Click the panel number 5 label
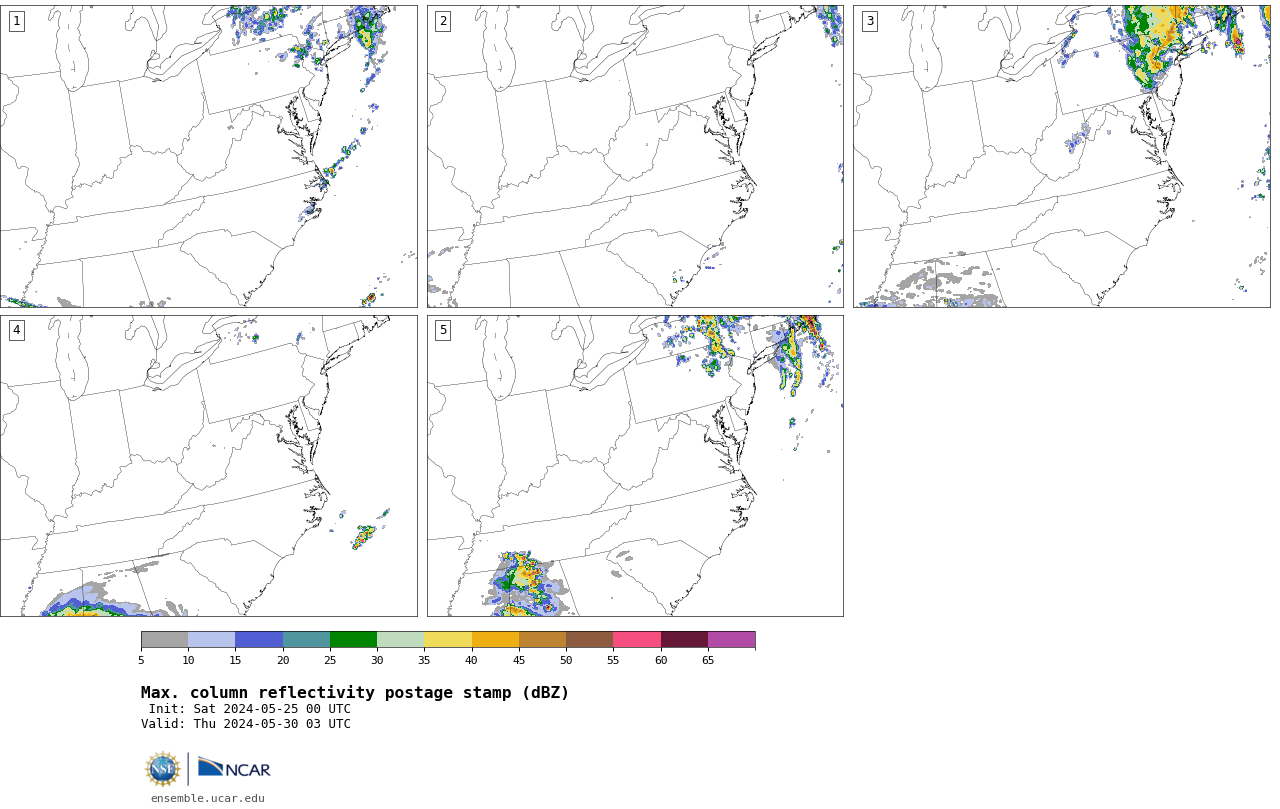 pyautogui.click(x=443, y=330)
